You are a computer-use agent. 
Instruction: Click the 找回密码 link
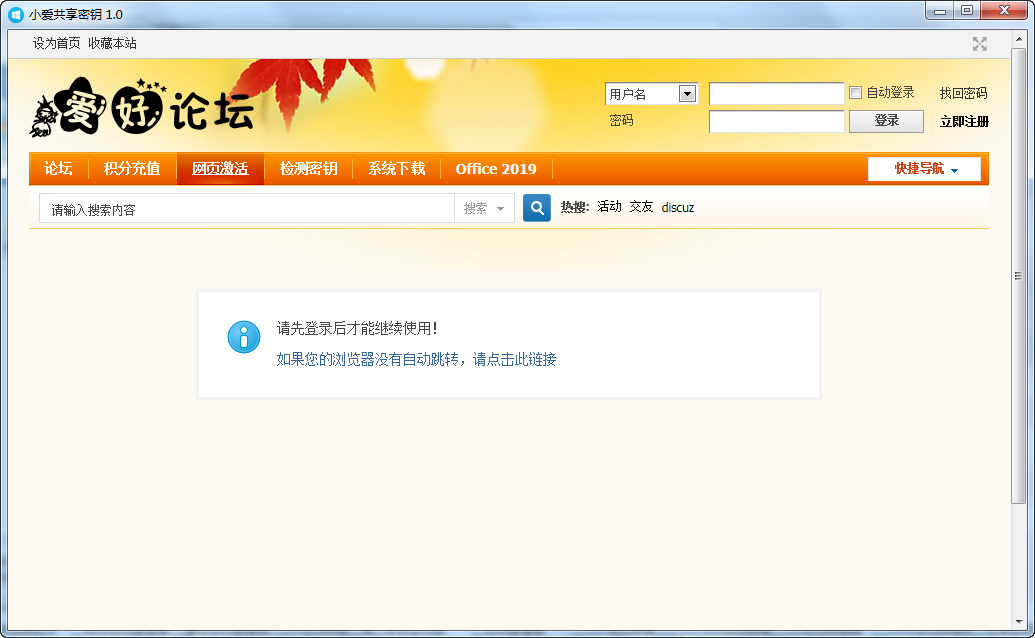(x=963, y=93)
